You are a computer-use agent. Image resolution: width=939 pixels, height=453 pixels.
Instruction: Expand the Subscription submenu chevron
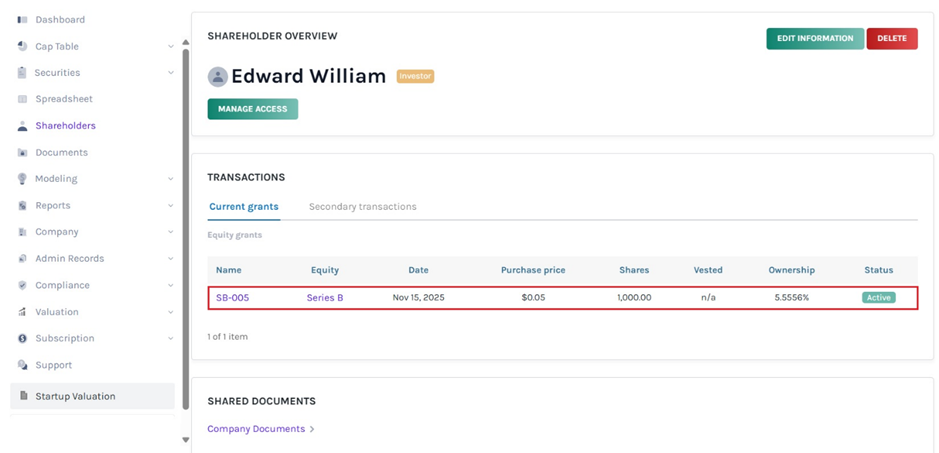171,339
